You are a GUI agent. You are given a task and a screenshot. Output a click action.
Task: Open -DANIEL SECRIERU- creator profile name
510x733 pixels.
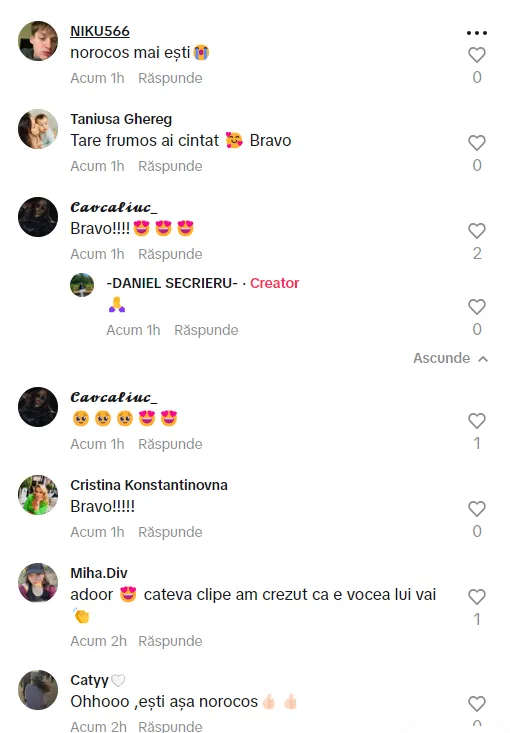point(172,283)
